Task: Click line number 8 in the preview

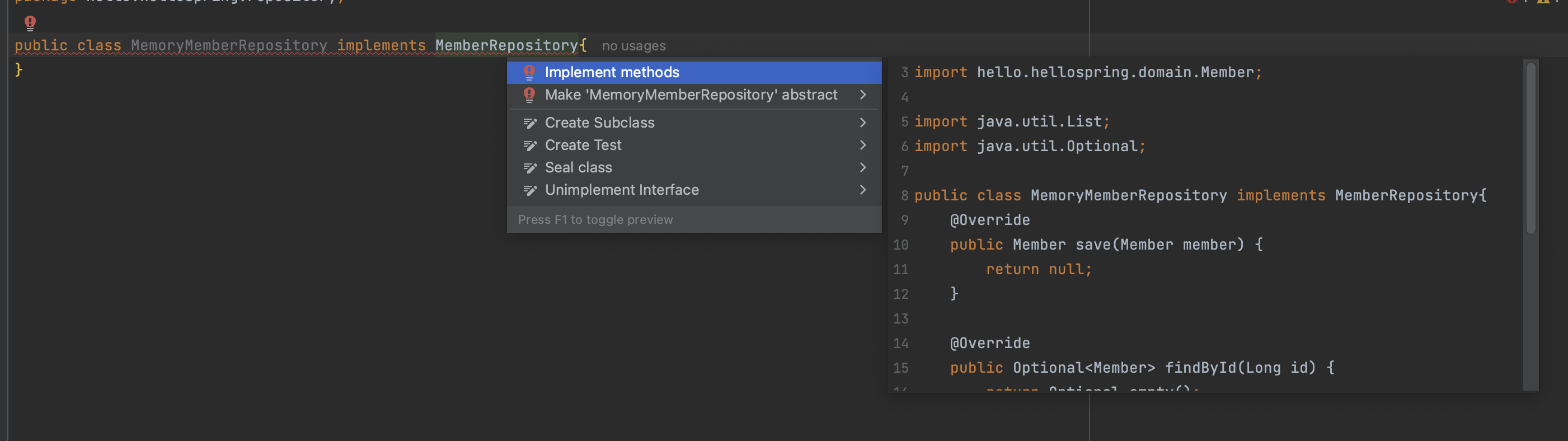Action: coord(904,196)
